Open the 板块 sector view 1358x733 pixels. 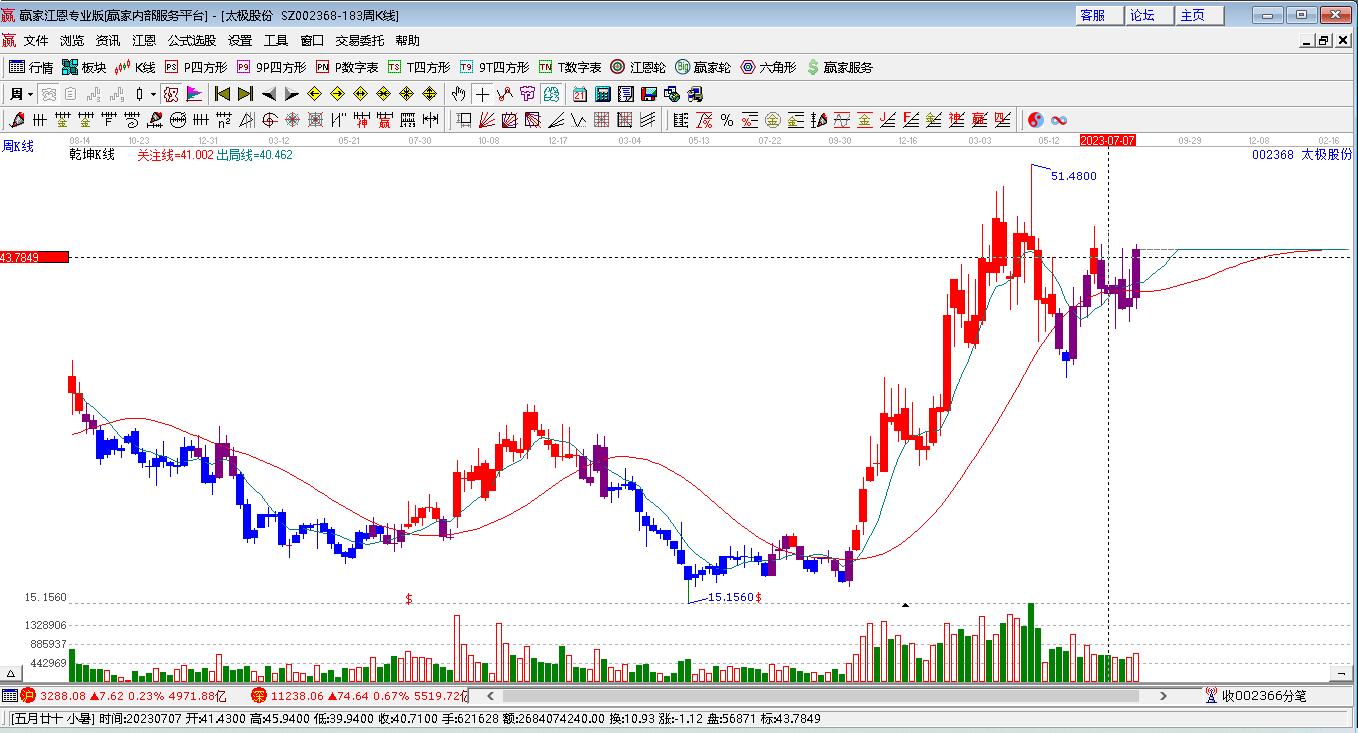[x=84, y=67]
